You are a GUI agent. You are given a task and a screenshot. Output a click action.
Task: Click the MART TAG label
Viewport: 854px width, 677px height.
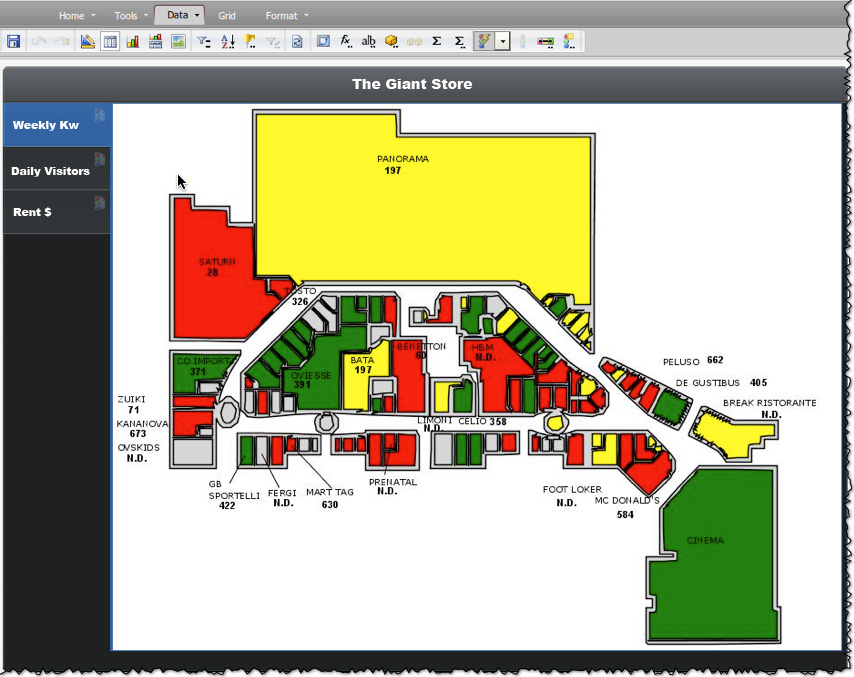[330, 492]
